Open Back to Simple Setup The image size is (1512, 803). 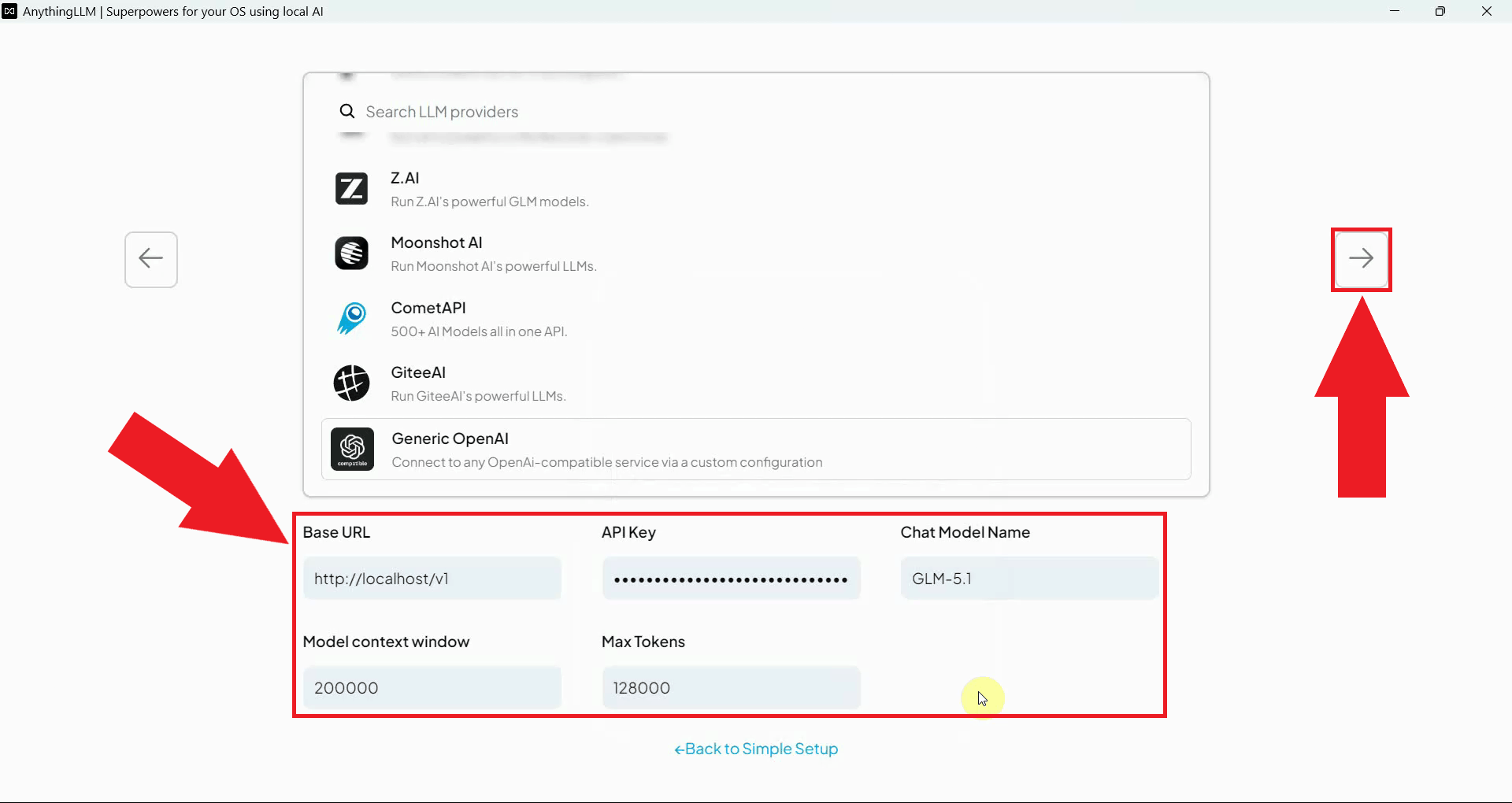(x=755, y=749)
